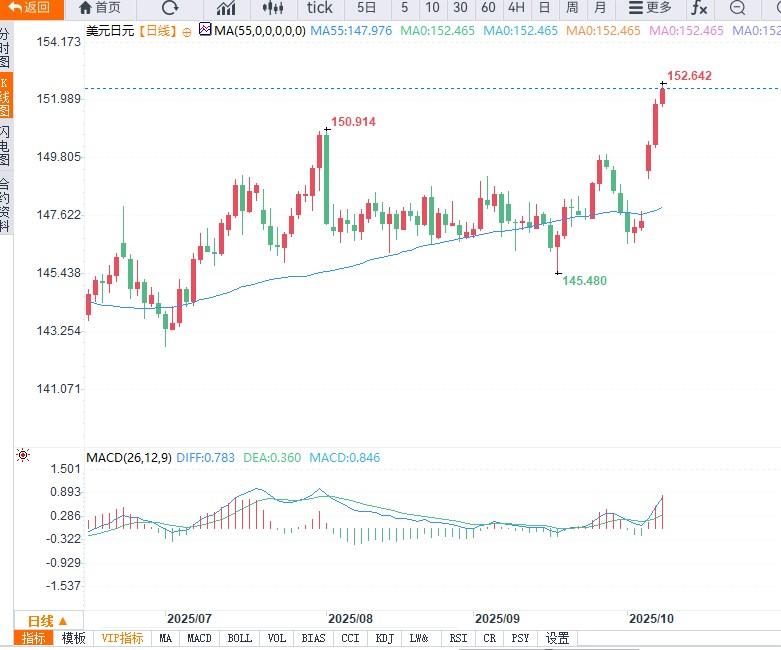Click the MA indicator chart icon
781x650 pixels.
pos(204,31)
